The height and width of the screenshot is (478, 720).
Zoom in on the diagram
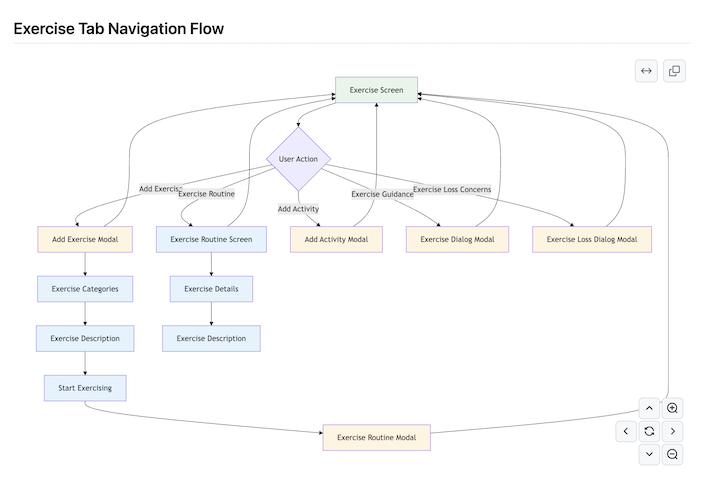[x=673, y=408]
